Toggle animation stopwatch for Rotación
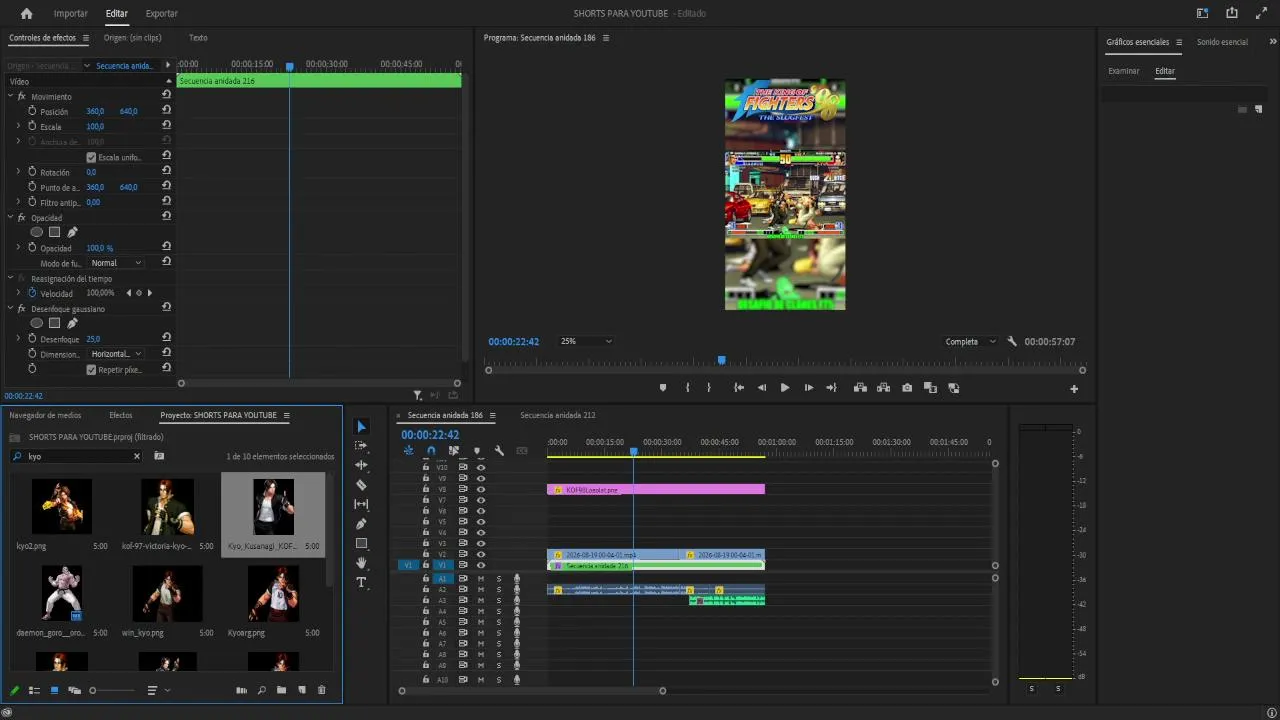 (x=32, y=172)
